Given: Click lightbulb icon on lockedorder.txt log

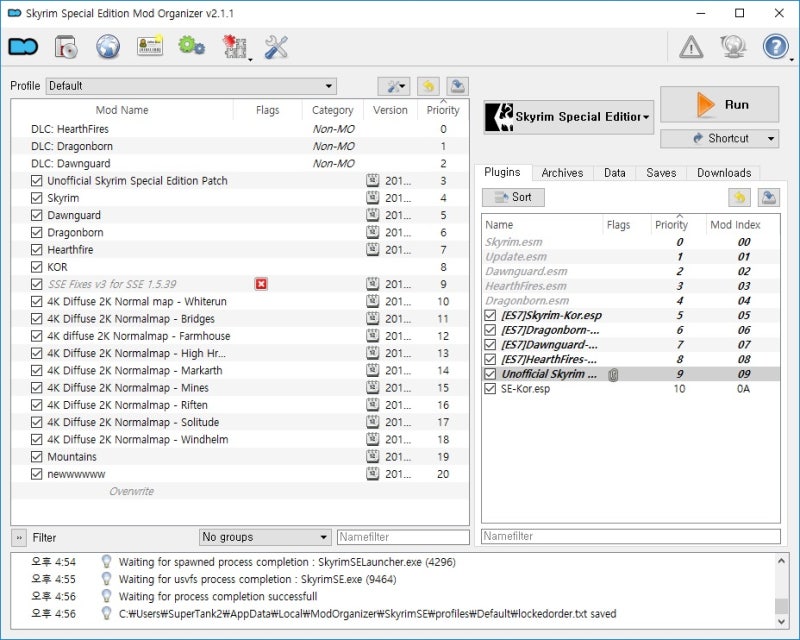Looking at the screenshot, I should [x=106, y=613].
